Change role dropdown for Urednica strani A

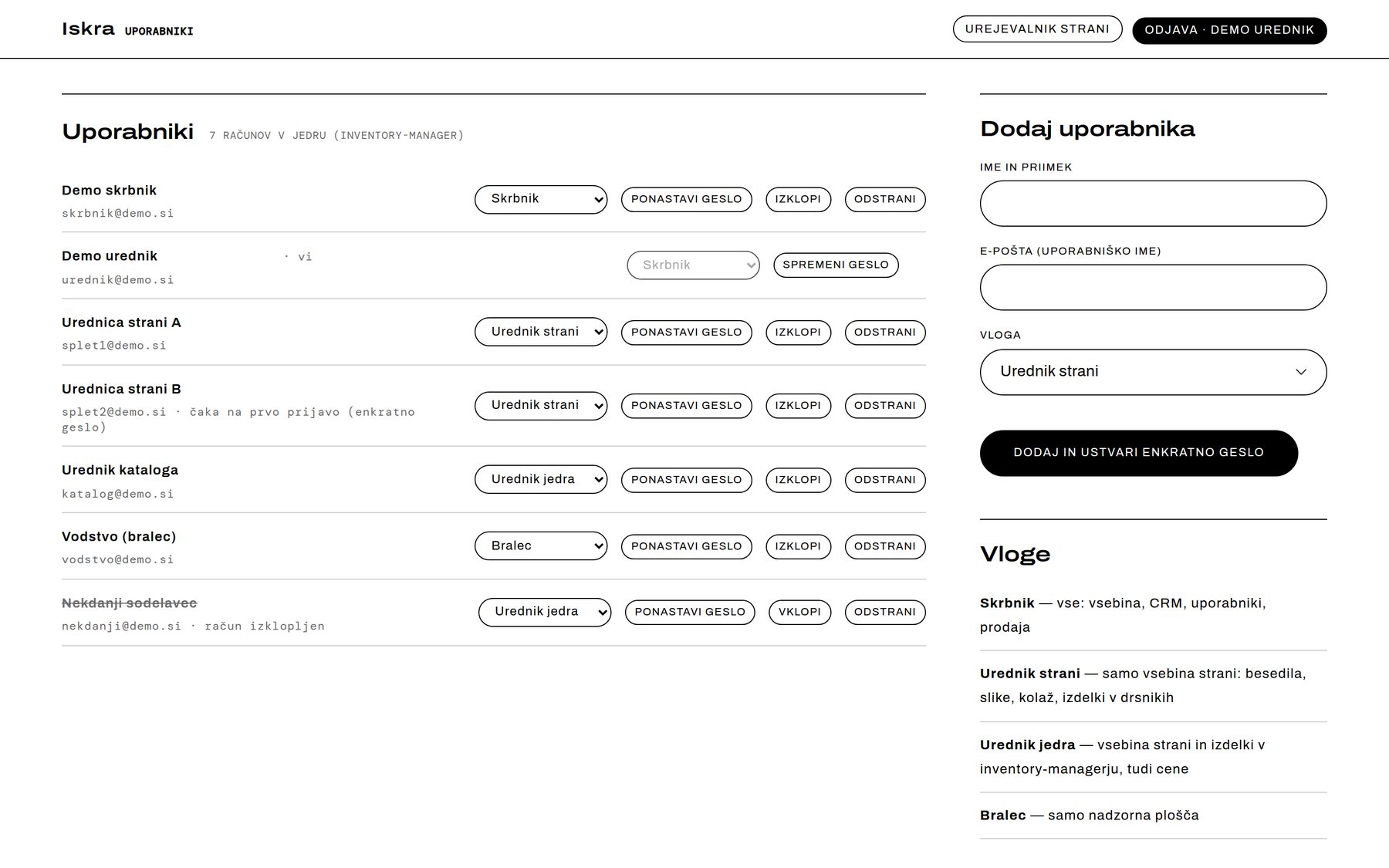(541, 332)
